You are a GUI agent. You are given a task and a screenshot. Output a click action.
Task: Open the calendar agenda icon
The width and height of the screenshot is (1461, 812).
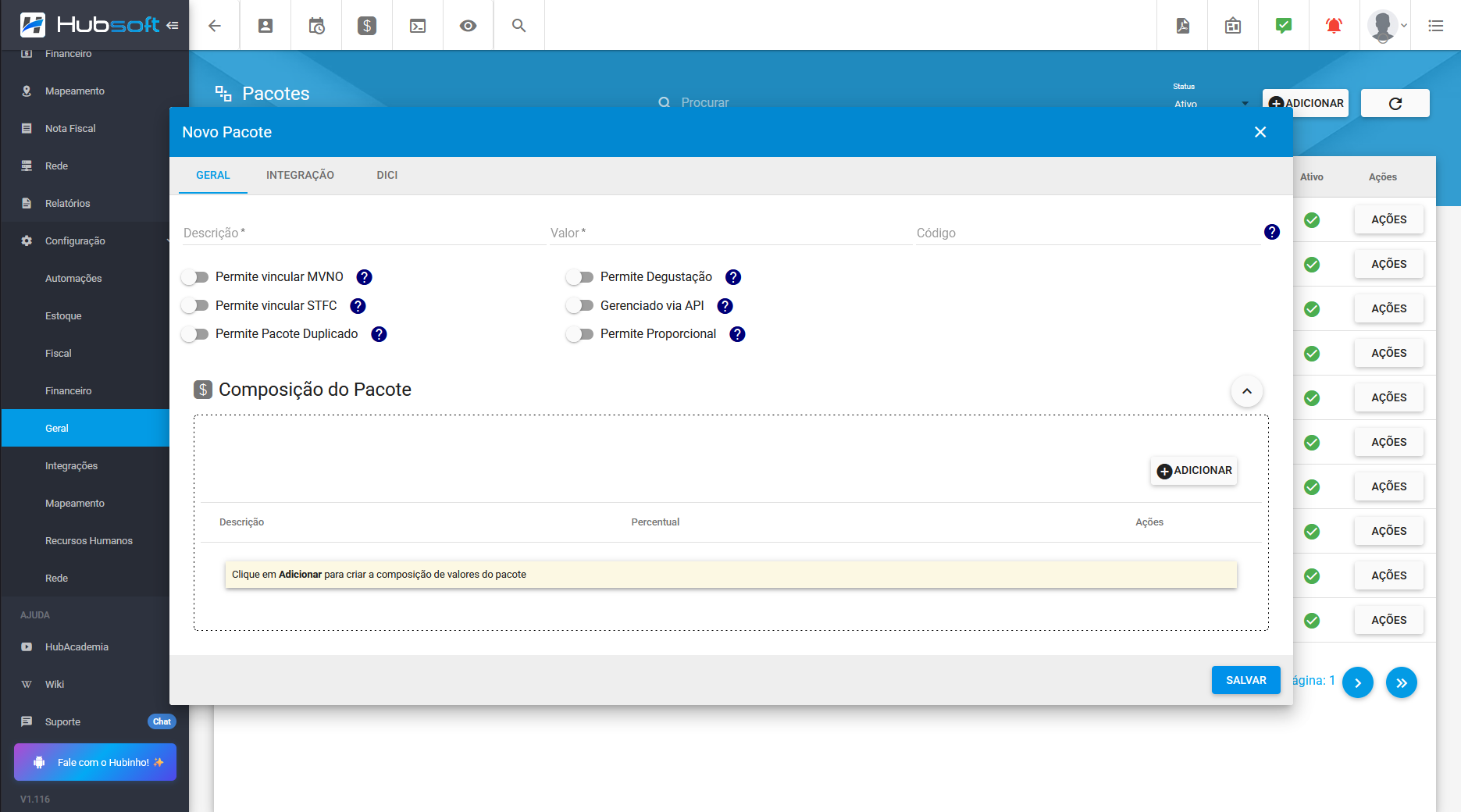click(315, 25)
